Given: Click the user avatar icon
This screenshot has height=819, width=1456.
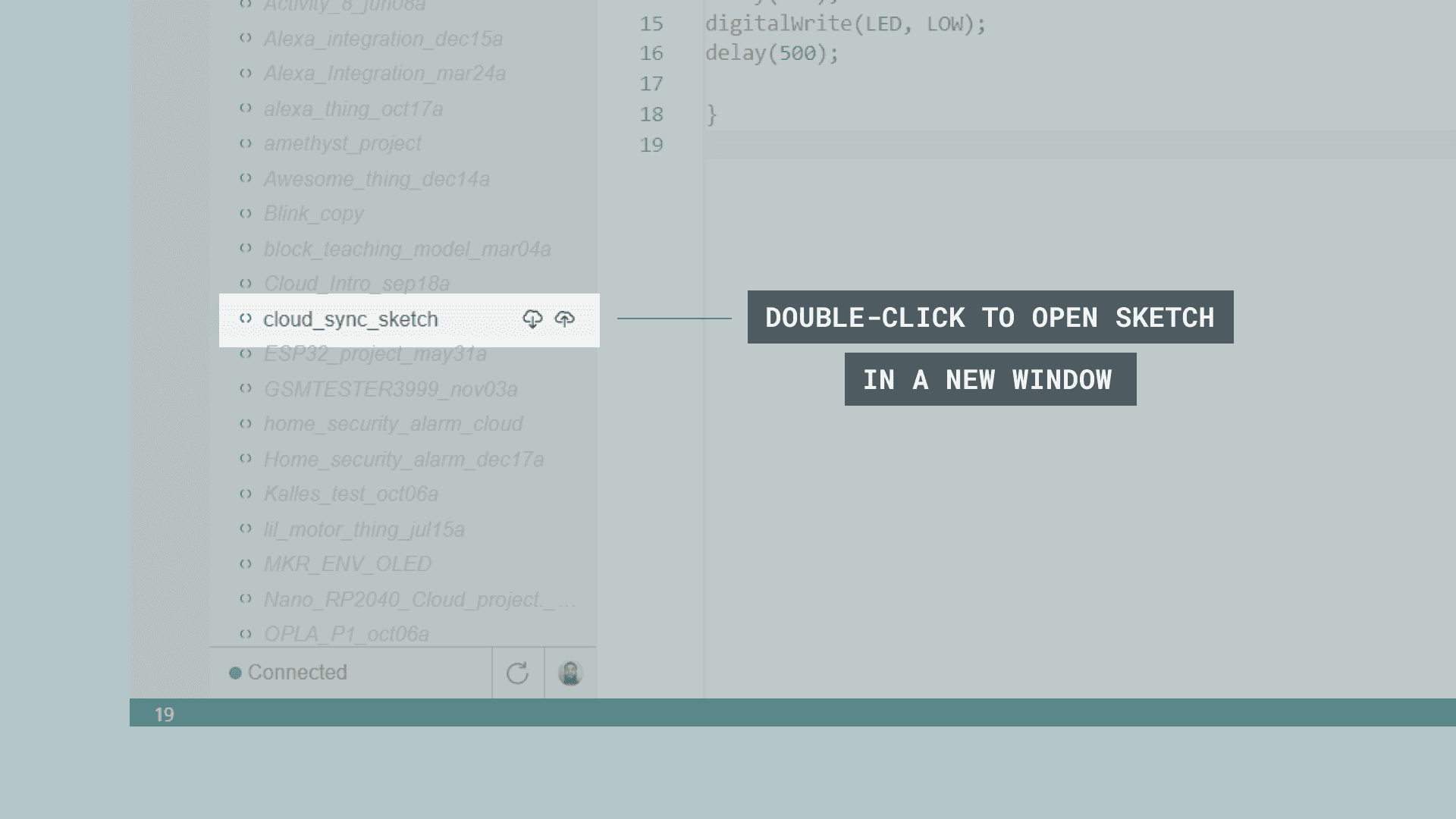Looking at the screenshot, I should click(x=570, y=673).
